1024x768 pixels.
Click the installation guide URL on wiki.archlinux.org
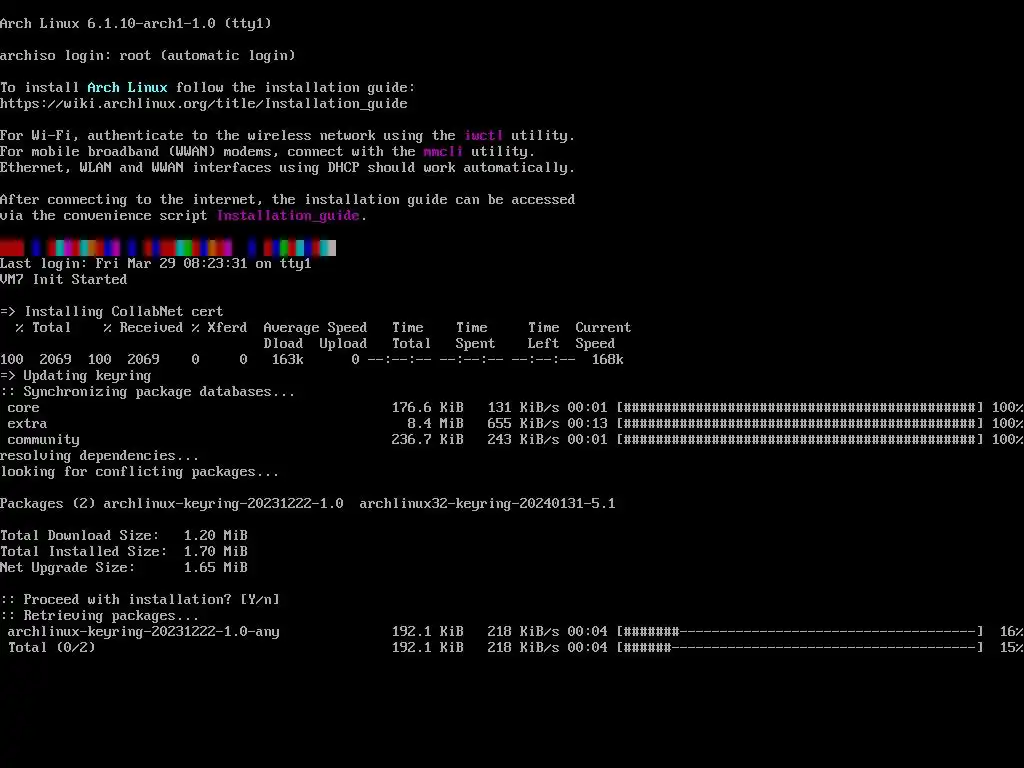tap(204, 103)
